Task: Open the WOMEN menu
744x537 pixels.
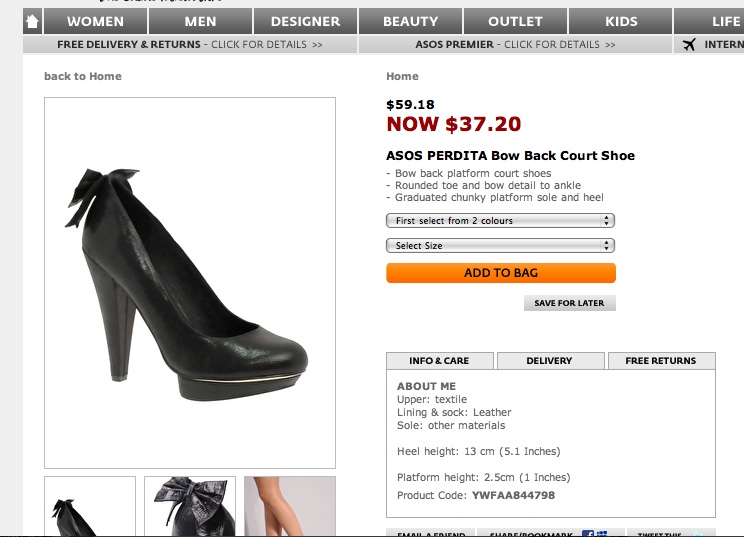Action: [x=95, y=21]
